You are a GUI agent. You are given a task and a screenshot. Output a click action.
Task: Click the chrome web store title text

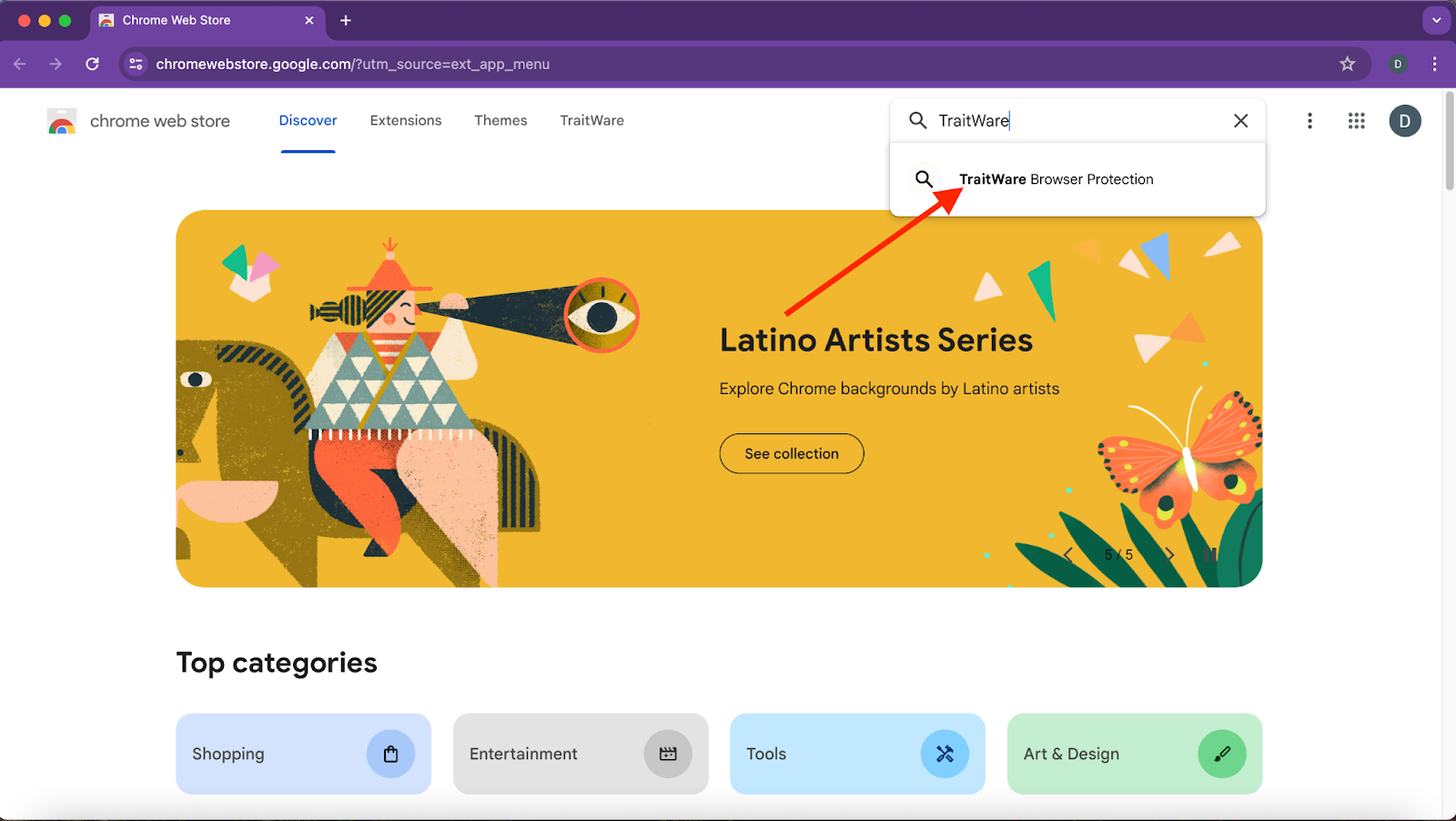pyautogui.click(x=160, y=121)
